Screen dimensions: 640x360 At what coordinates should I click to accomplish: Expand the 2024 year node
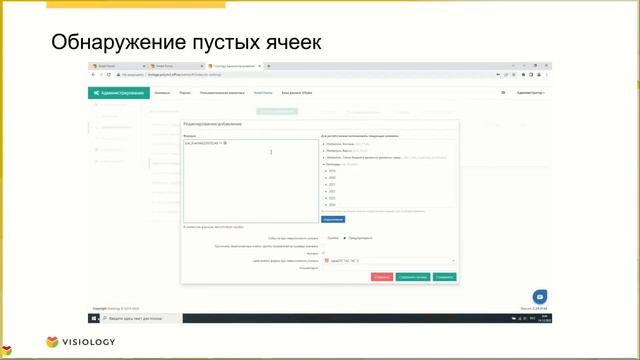pos(326,205)
